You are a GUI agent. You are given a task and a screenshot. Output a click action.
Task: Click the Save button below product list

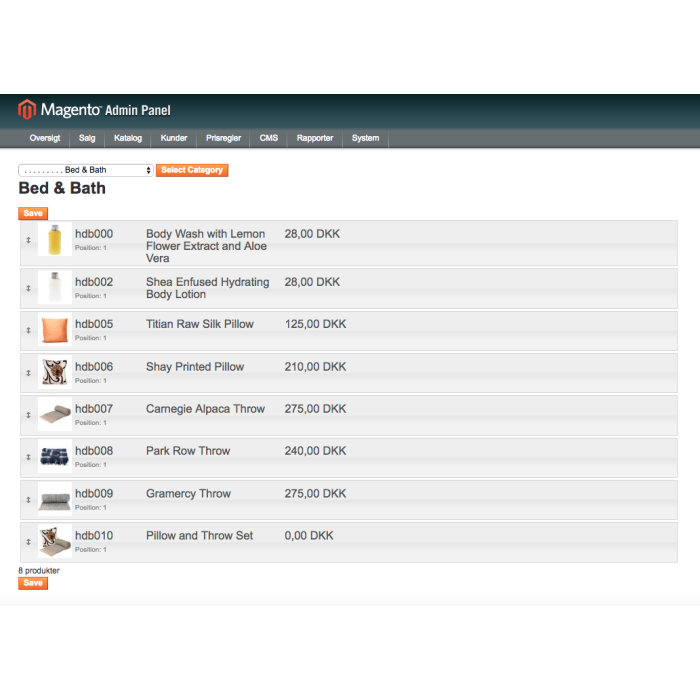(33, 583)
